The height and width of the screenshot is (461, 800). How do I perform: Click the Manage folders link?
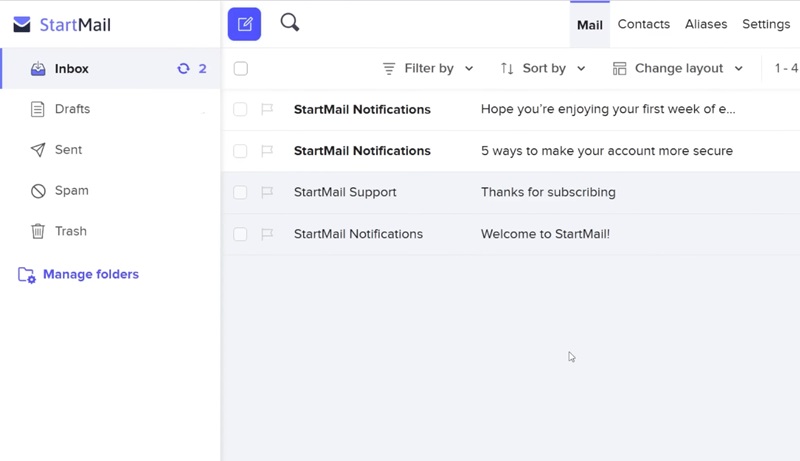91,274
